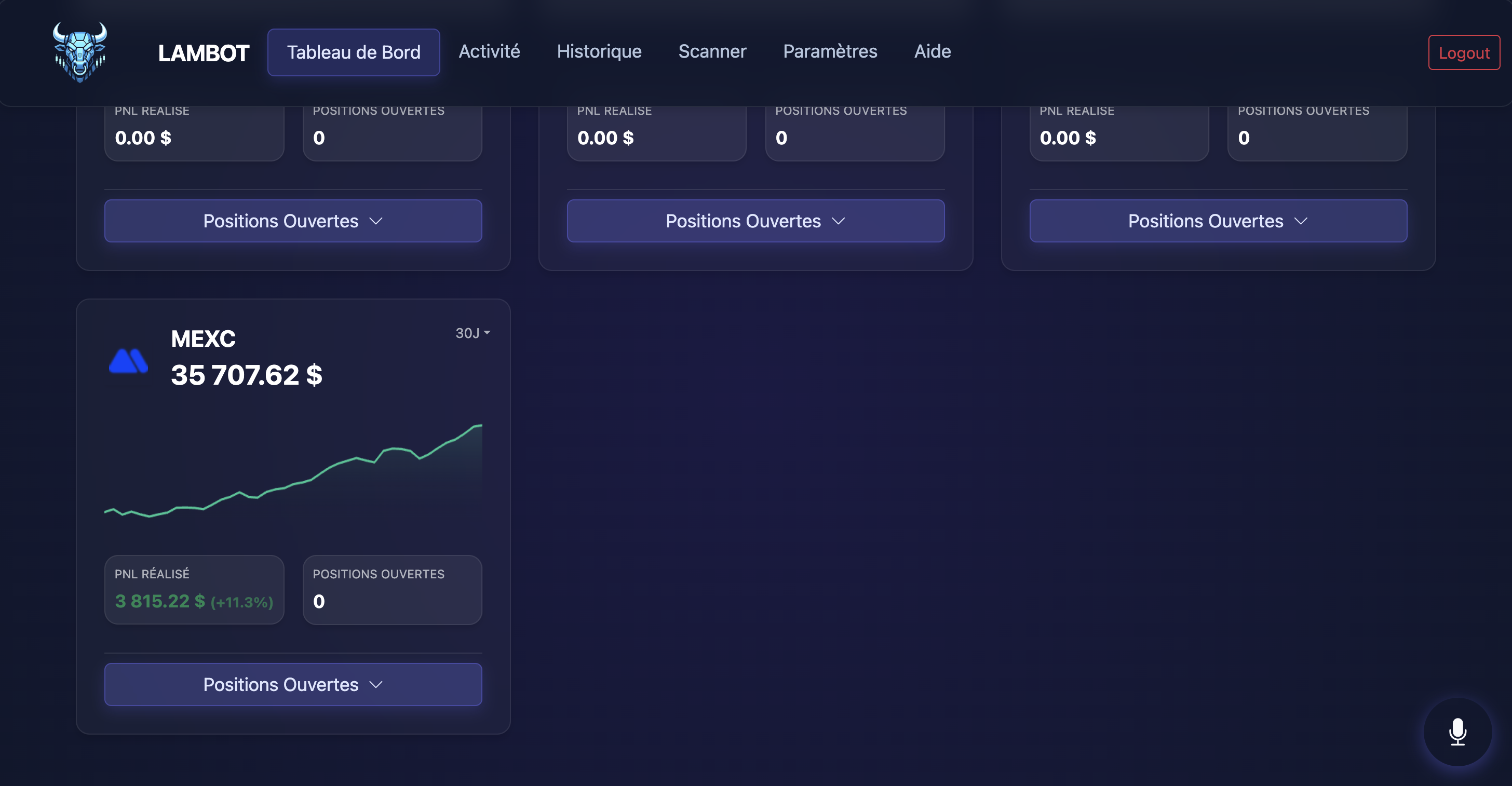Switch to the Activité tab
The height and width of the screenshot is (786, 1512).
click(489, 51)
